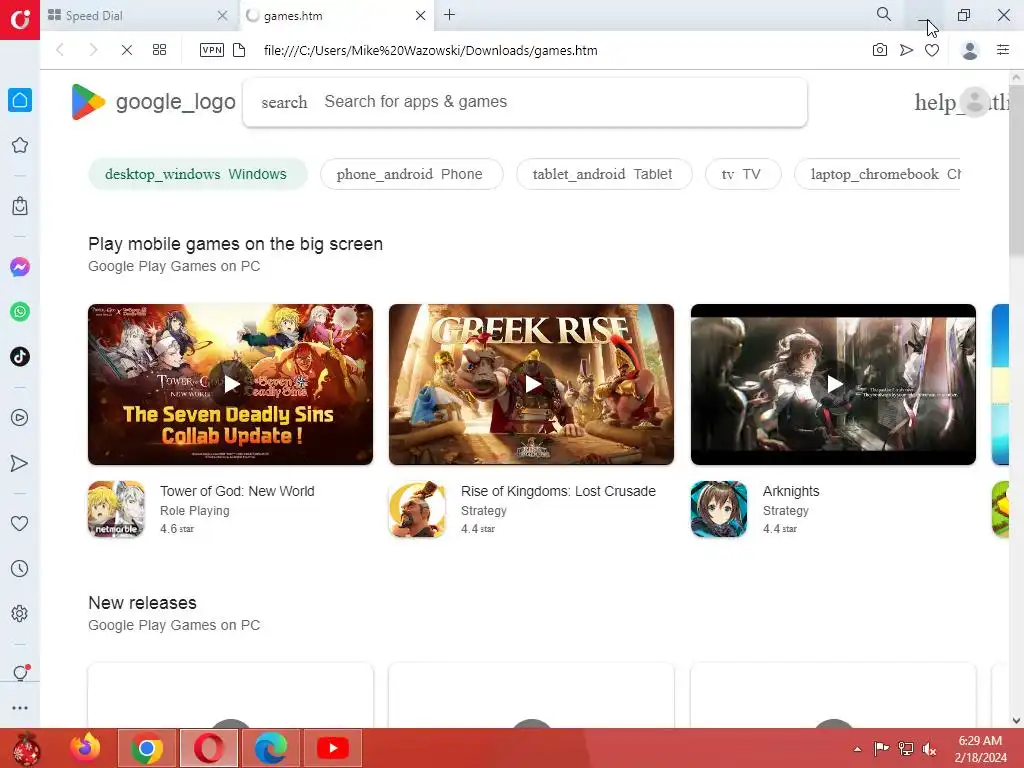Open My Flow arrow icon in sidebar
The height and width of the screenshot is (768, 1024).
click(x=20, y=463)
